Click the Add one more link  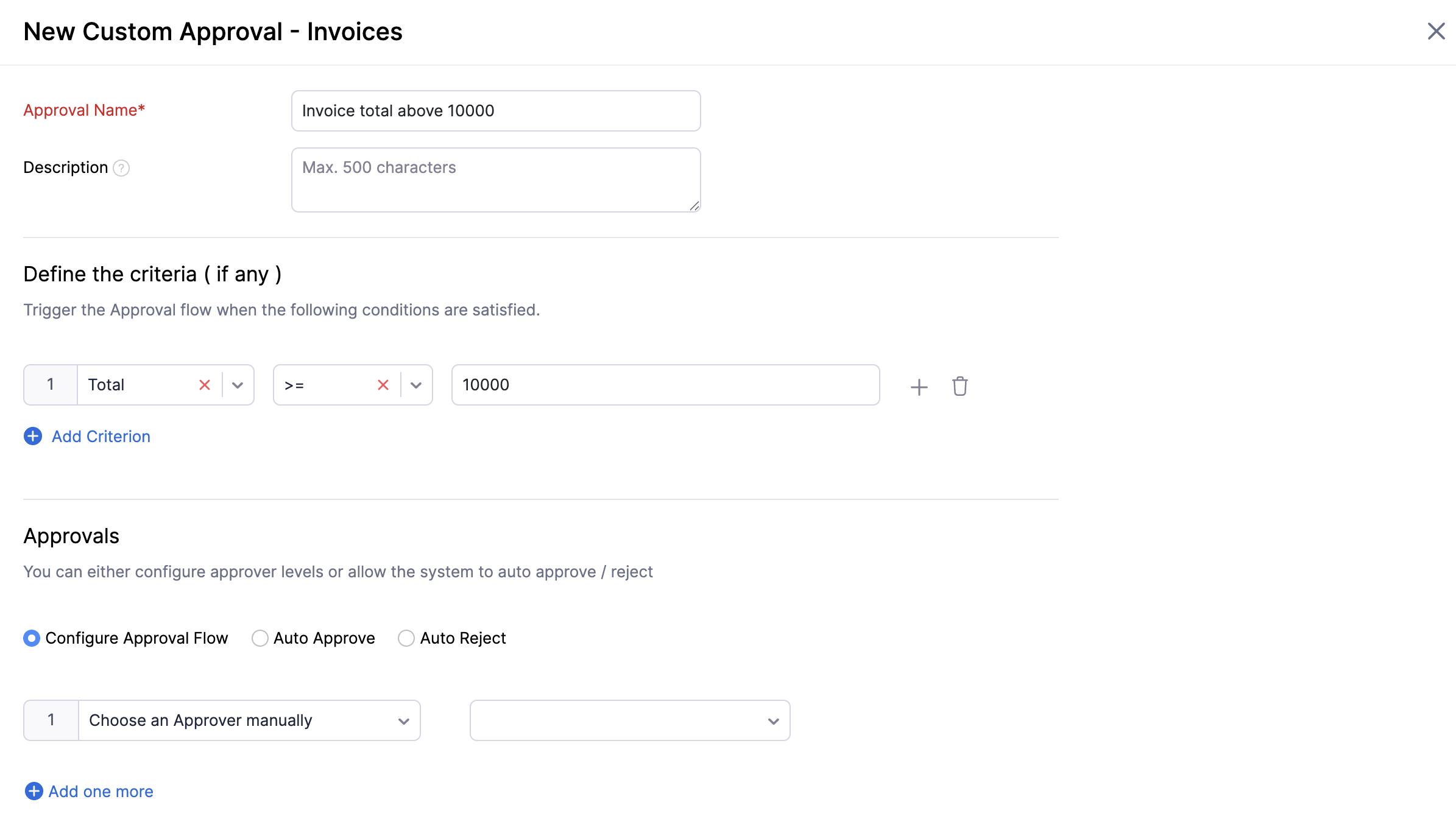[x=101, y=791]
